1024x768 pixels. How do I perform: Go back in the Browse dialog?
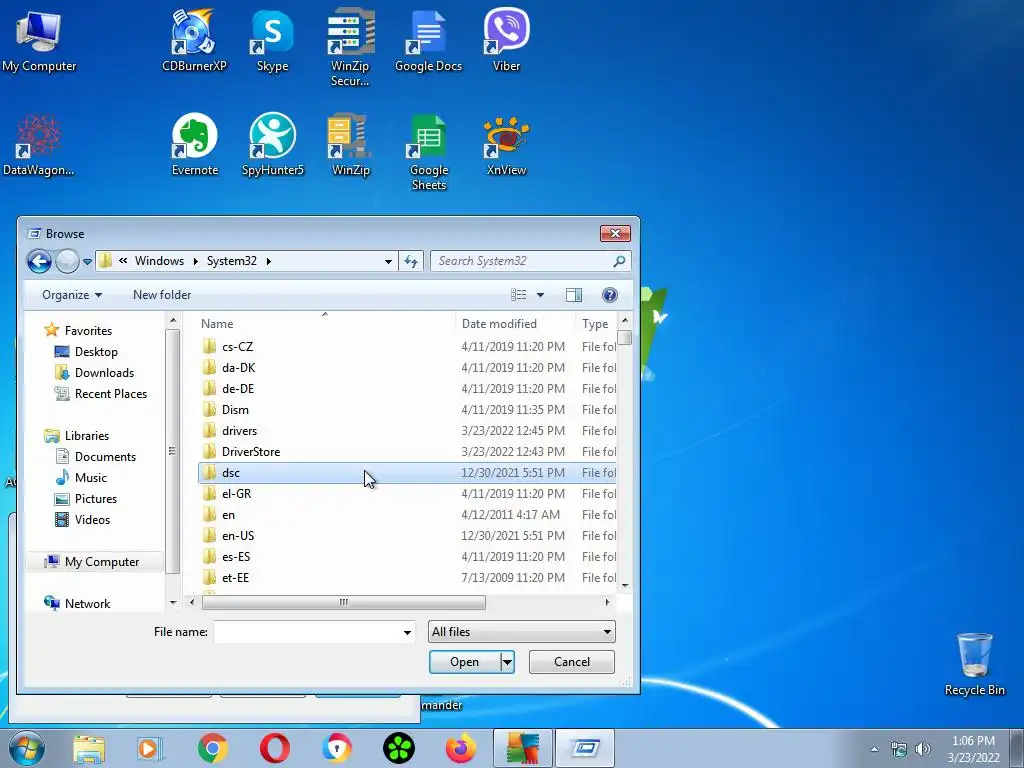[x=39, y=261]
